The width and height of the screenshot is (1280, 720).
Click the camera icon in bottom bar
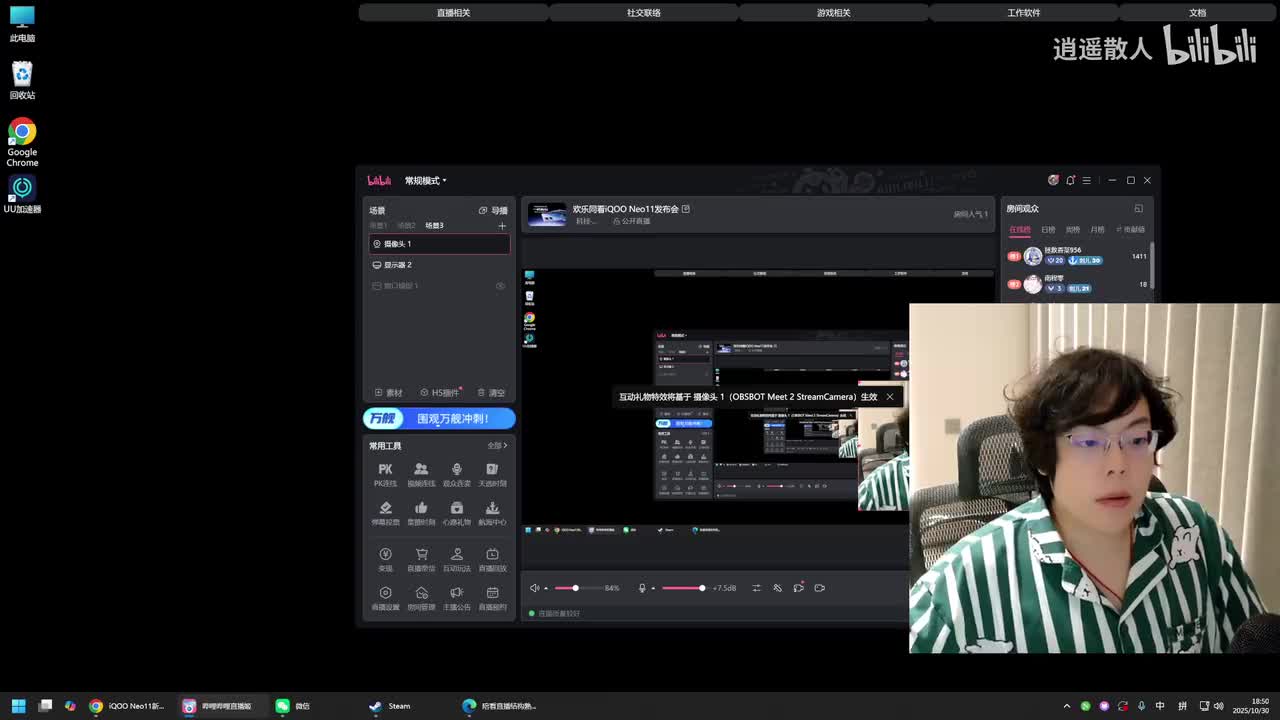click(819, 588)
